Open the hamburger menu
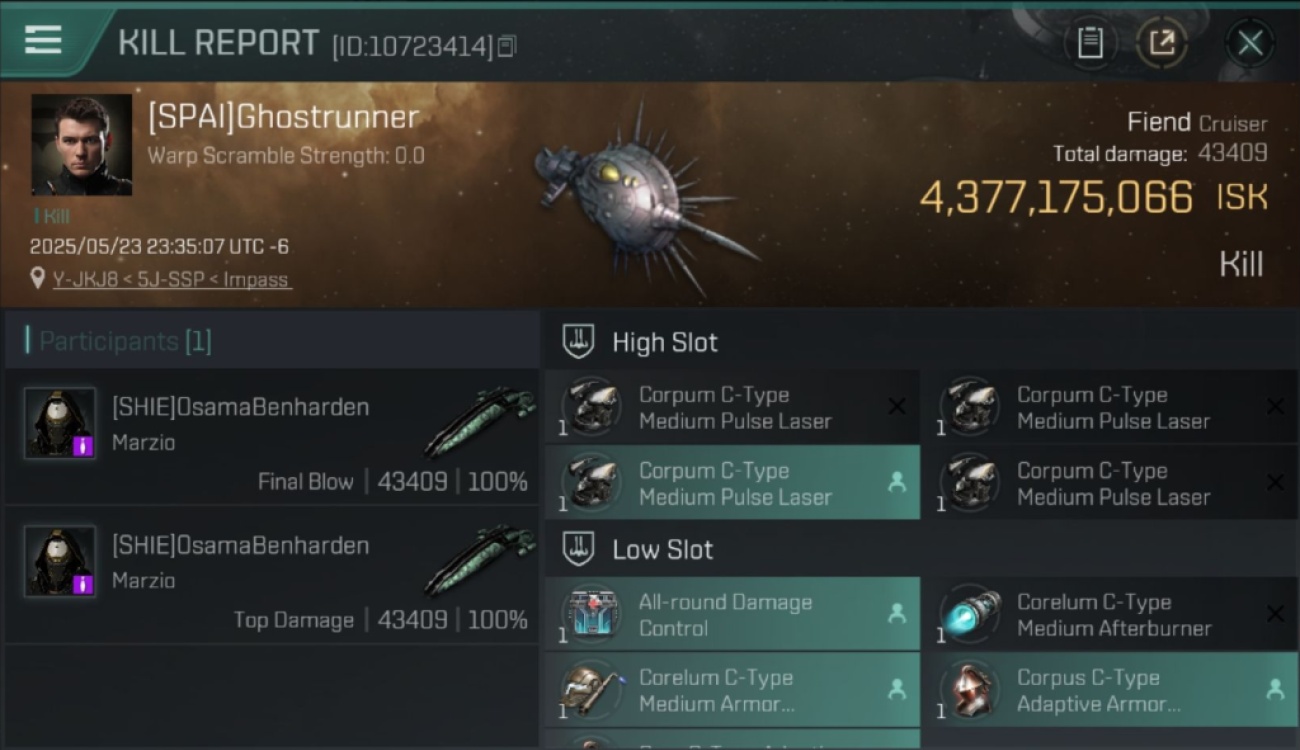 [43, 41]
